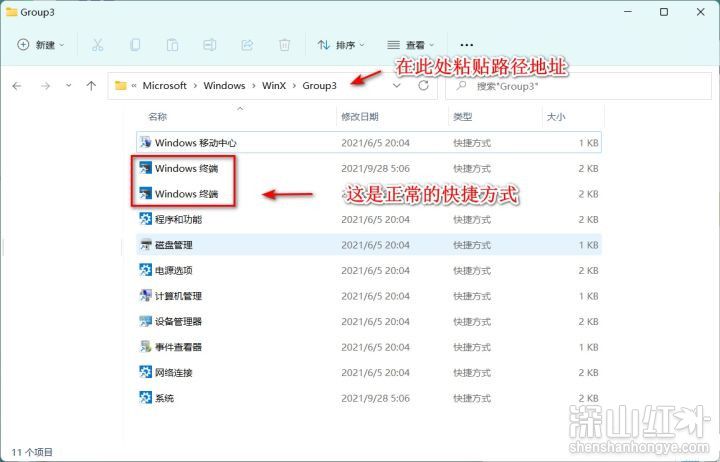Click the file name 事件查看器
The width and height of the screenshot is (720, 462).
178,347
